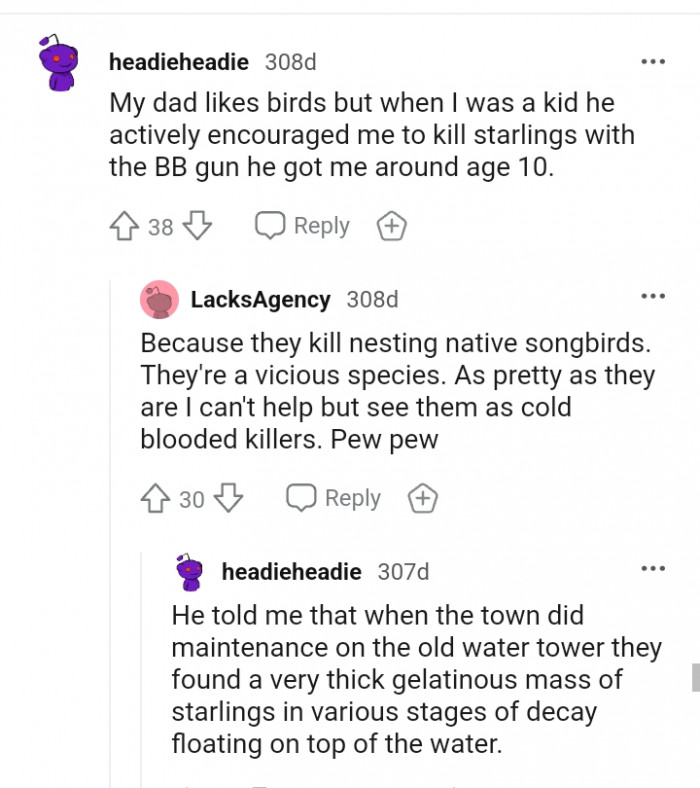Downvote LacksAgency's songbirds comment
The image size is (700, 788).
click(229, 498)
